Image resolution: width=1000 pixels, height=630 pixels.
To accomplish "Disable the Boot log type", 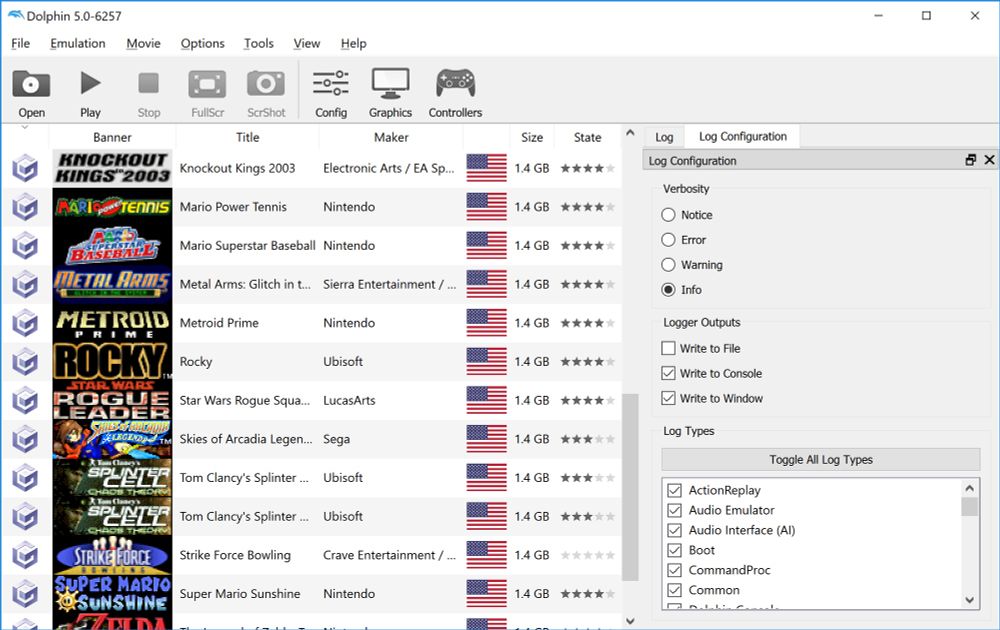I will pos(674,550).
